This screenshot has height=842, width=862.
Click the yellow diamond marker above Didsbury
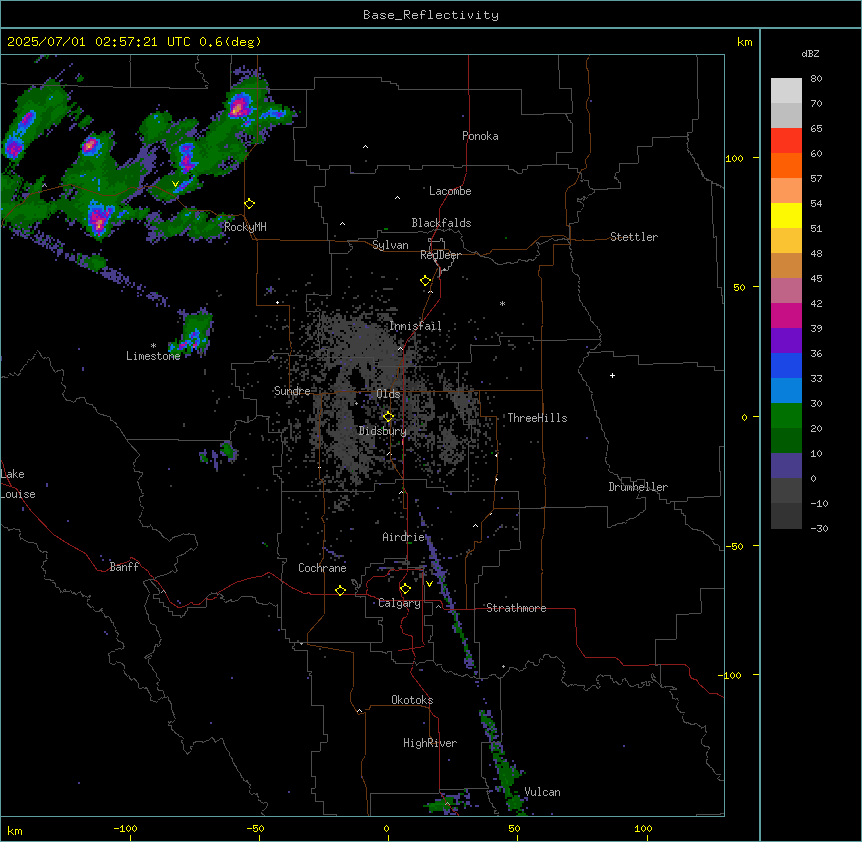click(x=388, y=417)
